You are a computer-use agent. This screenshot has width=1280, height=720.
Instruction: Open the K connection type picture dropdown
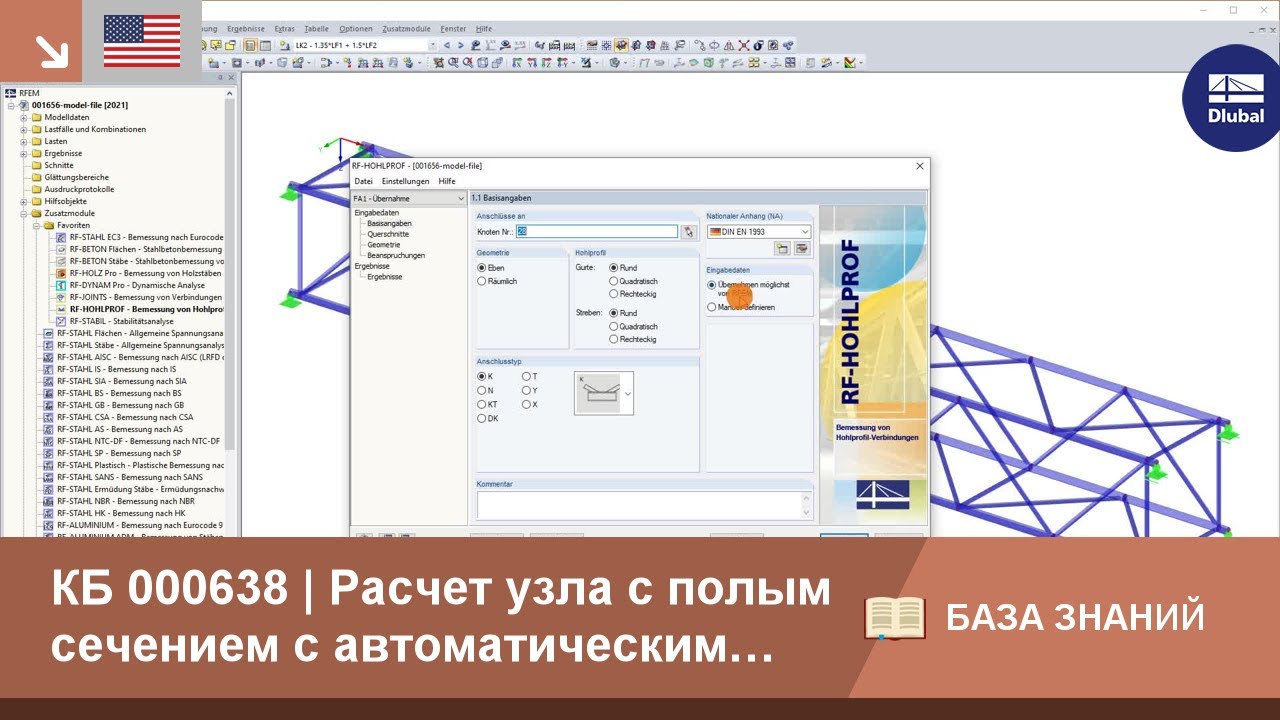coord(628,394)
